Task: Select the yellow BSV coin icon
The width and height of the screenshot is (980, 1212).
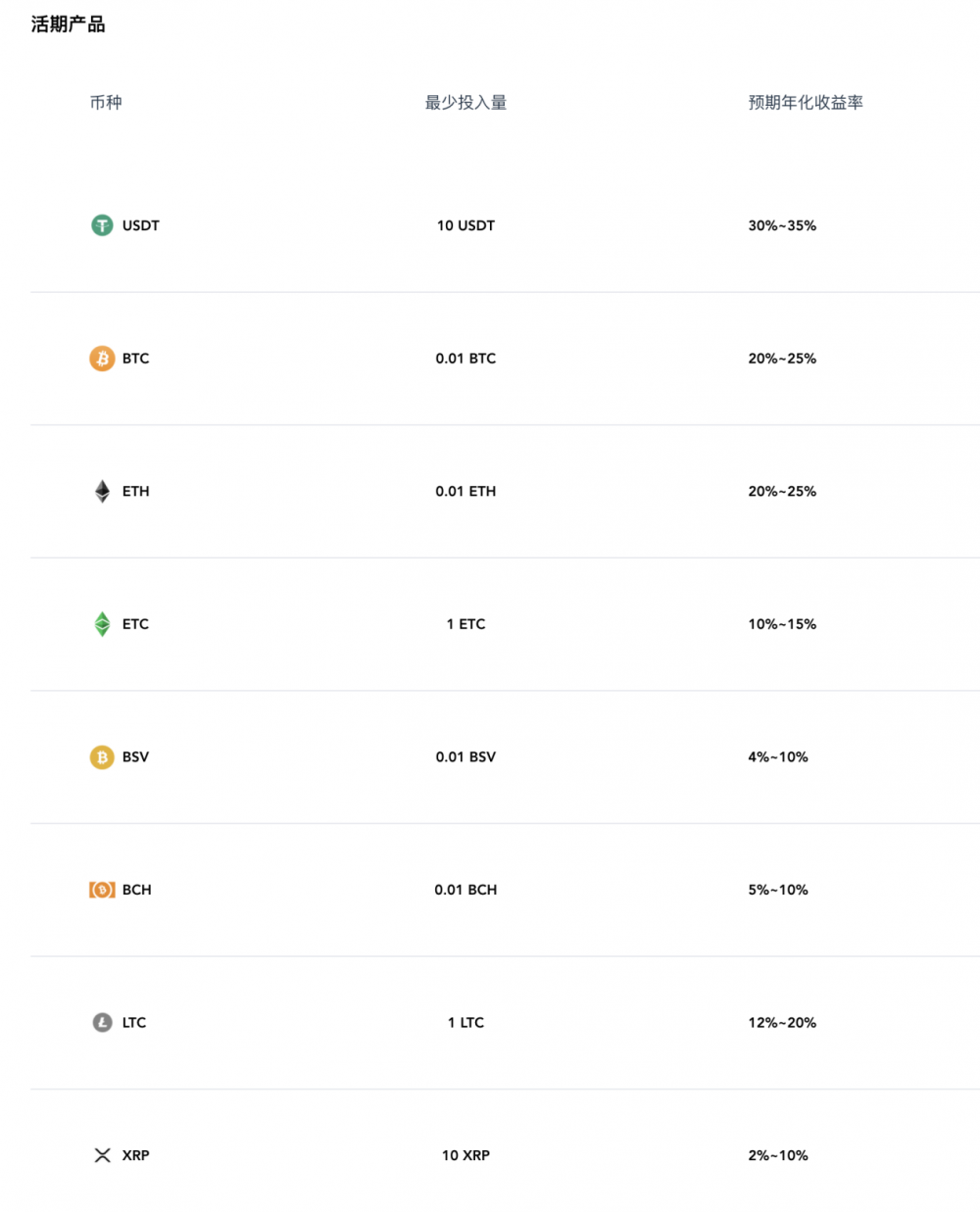Action: tap(102, 757)
